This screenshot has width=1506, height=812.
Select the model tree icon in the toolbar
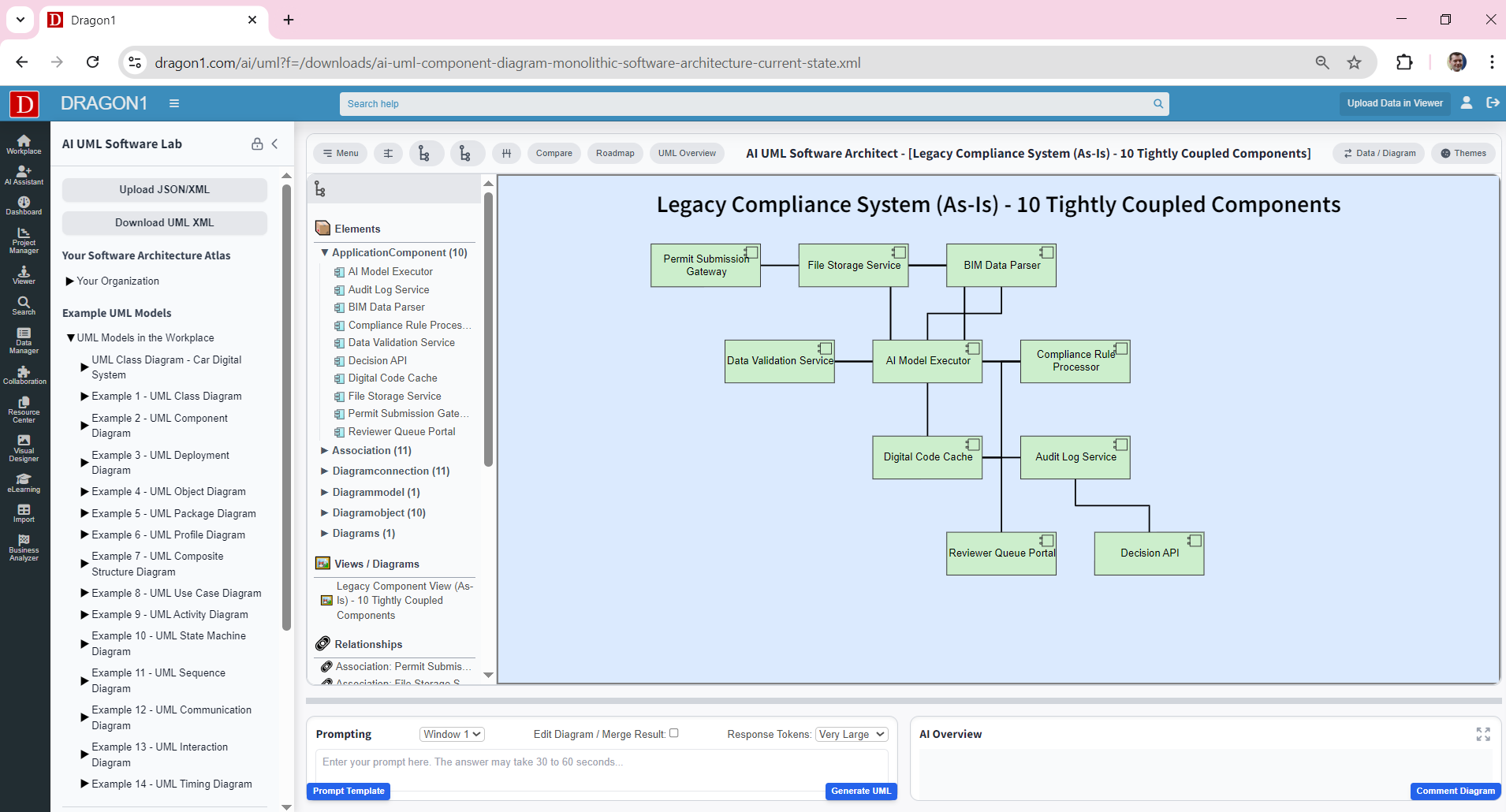tap(427, 153)
